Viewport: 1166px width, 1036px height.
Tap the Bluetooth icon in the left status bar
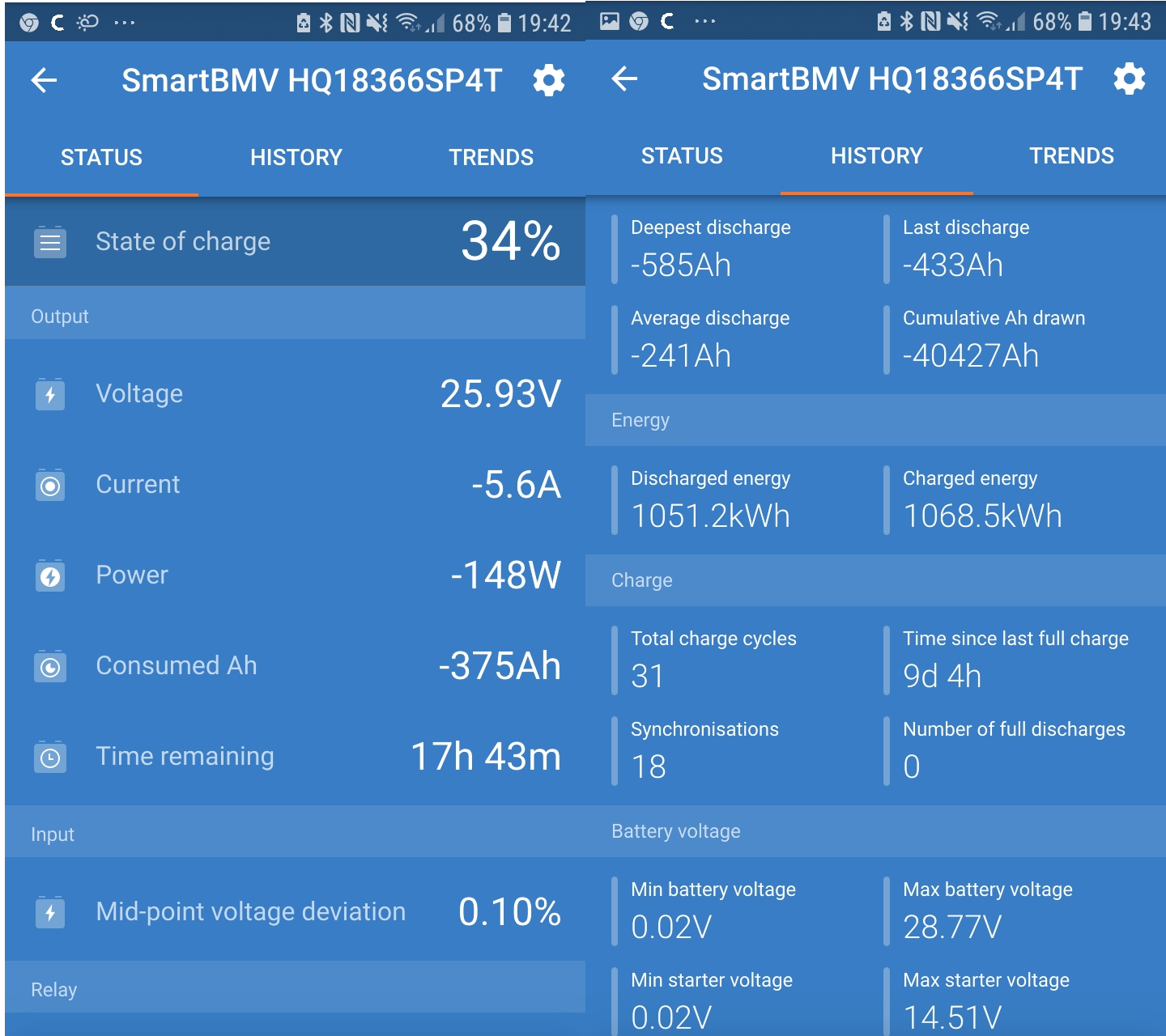coord(326,23)
